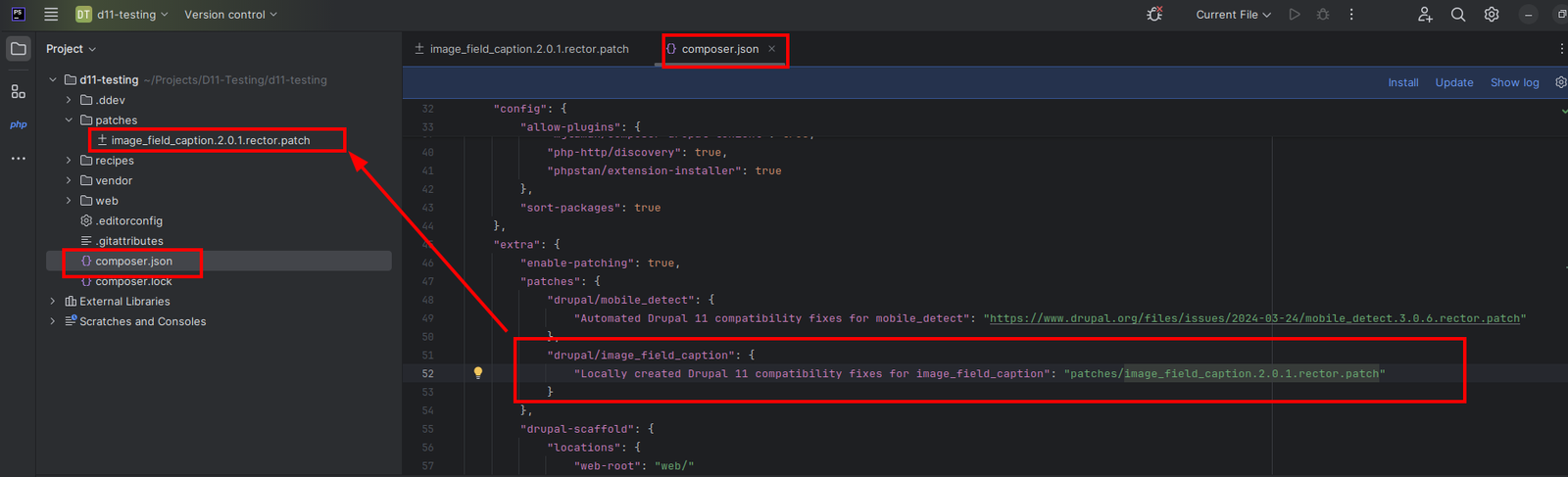Screen dimensions: 1568x477
Task: Click the "phpstan/extension-installer" line
Action: (664, 170)
